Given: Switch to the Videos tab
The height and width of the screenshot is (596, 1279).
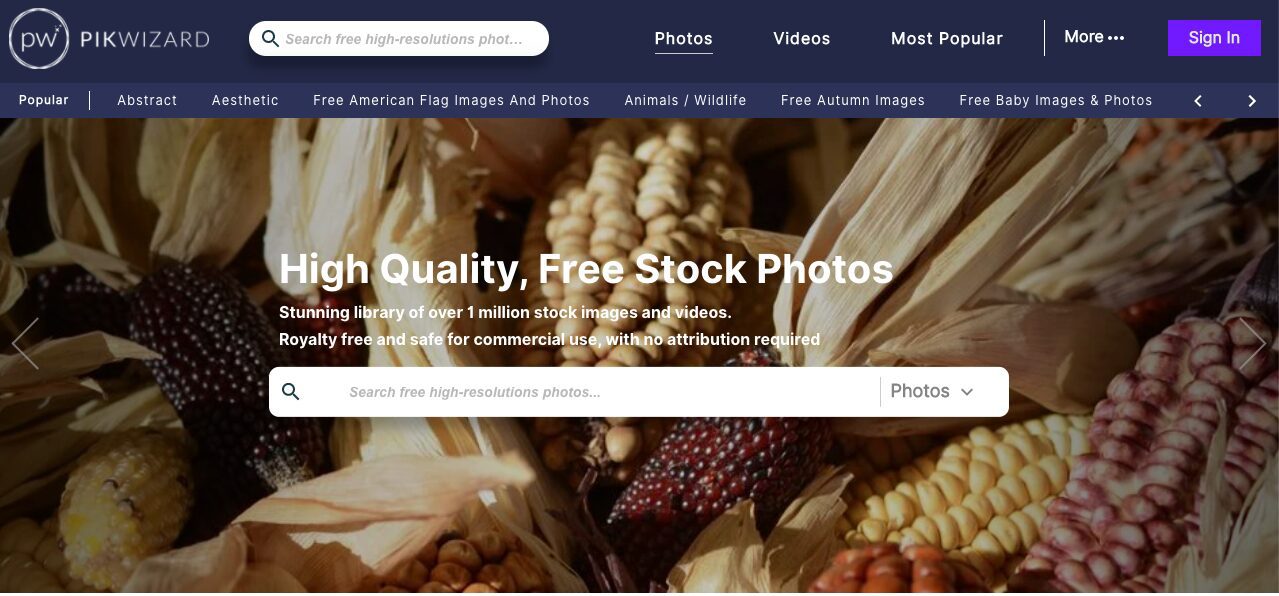Looking at the screenshot, I should pos(802,39).
